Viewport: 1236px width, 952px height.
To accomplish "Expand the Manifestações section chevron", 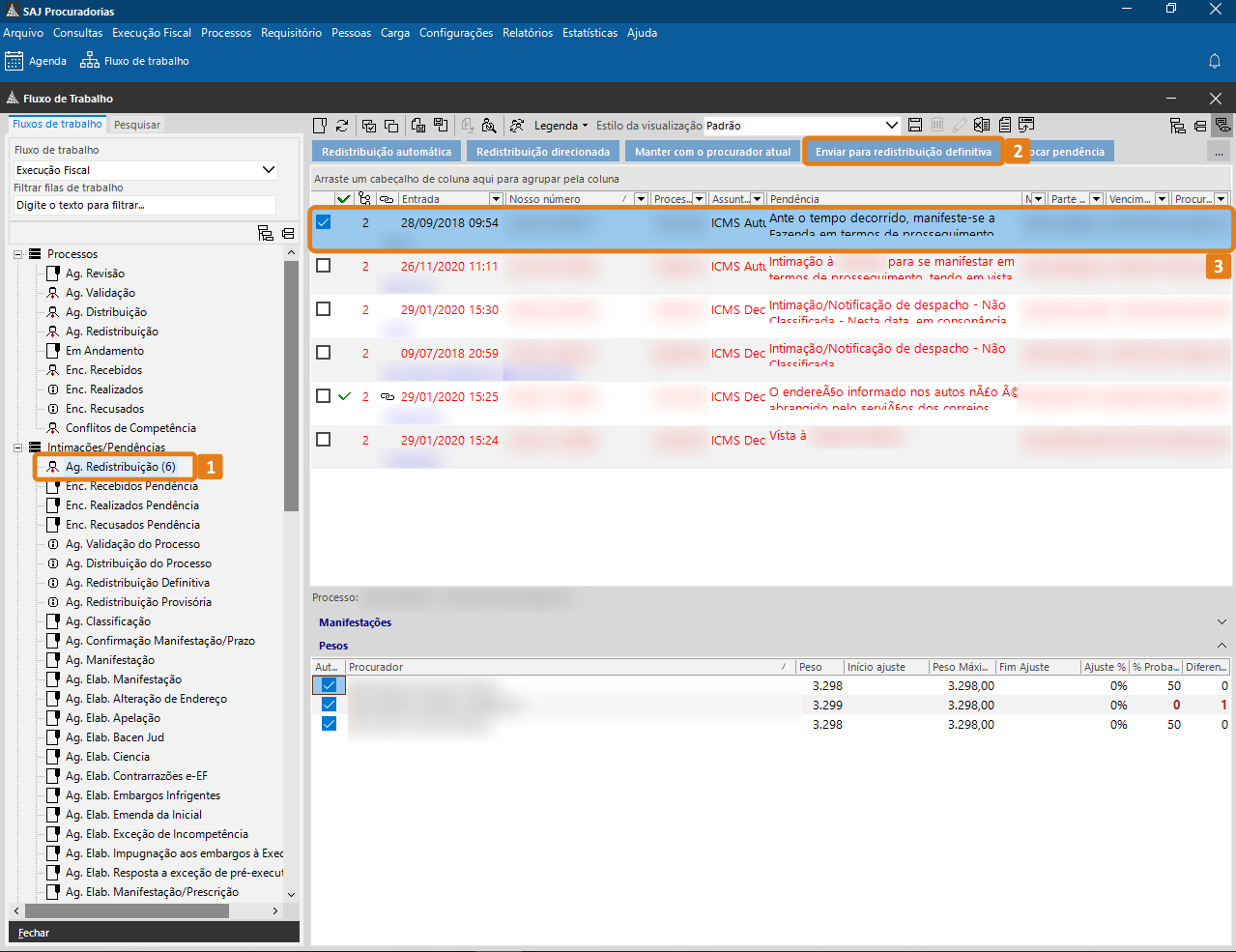I will [1222, 622].
